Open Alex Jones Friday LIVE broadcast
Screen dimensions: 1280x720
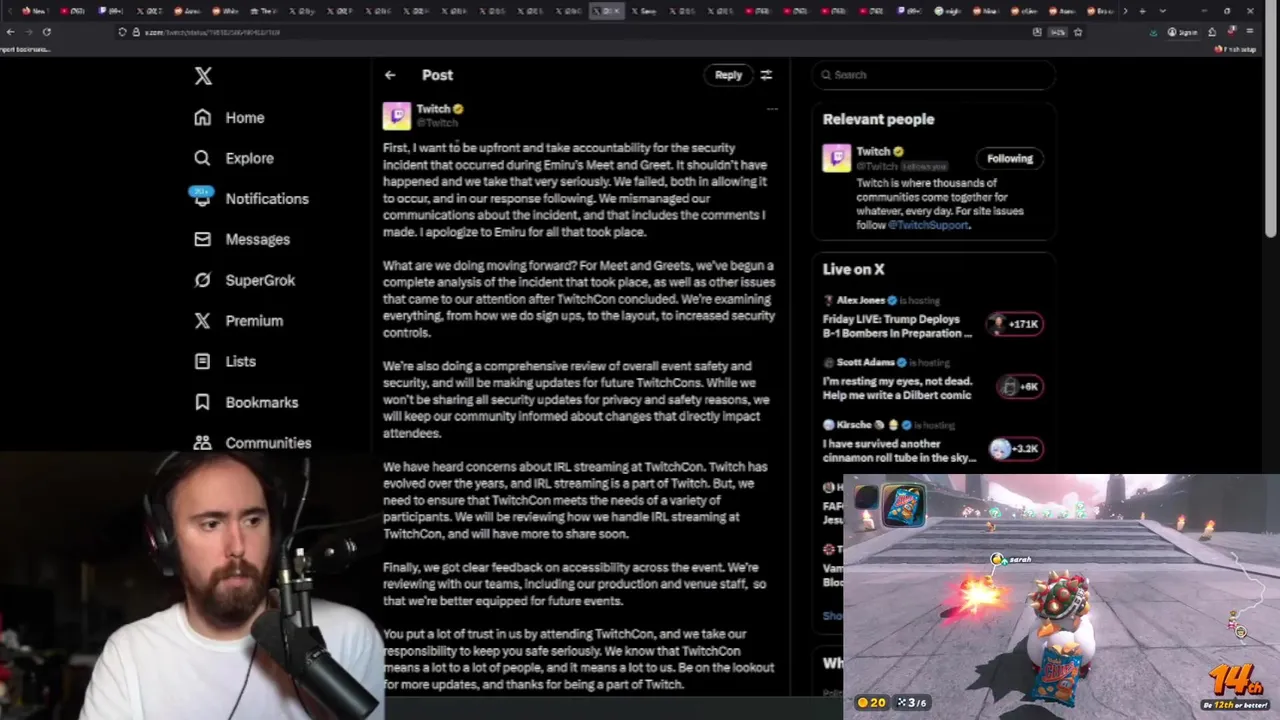pyautogui.click(x=897, y=326)
